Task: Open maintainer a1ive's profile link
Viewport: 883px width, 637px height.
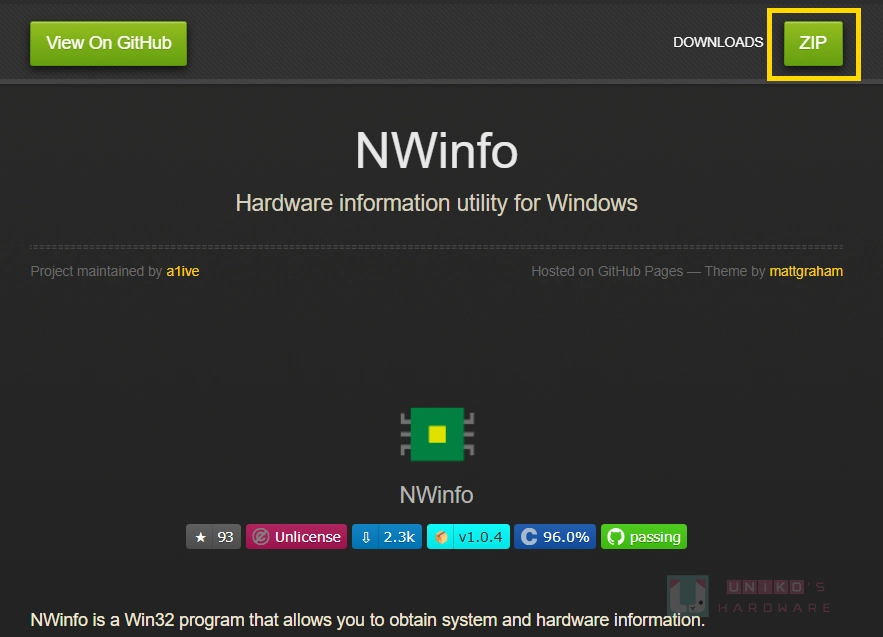Action: pos(182,271)
